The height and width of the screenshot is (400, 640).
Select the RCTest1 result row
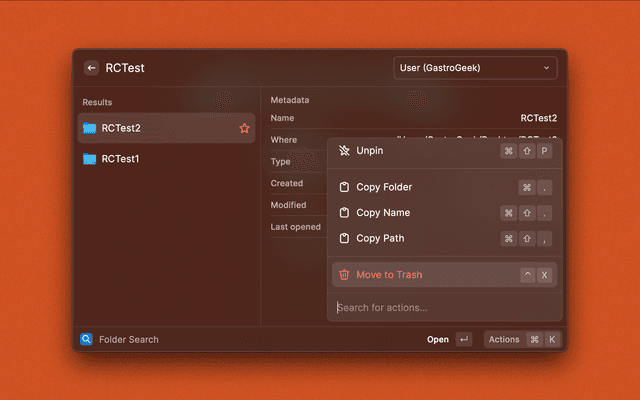click(x=165, y=159)
